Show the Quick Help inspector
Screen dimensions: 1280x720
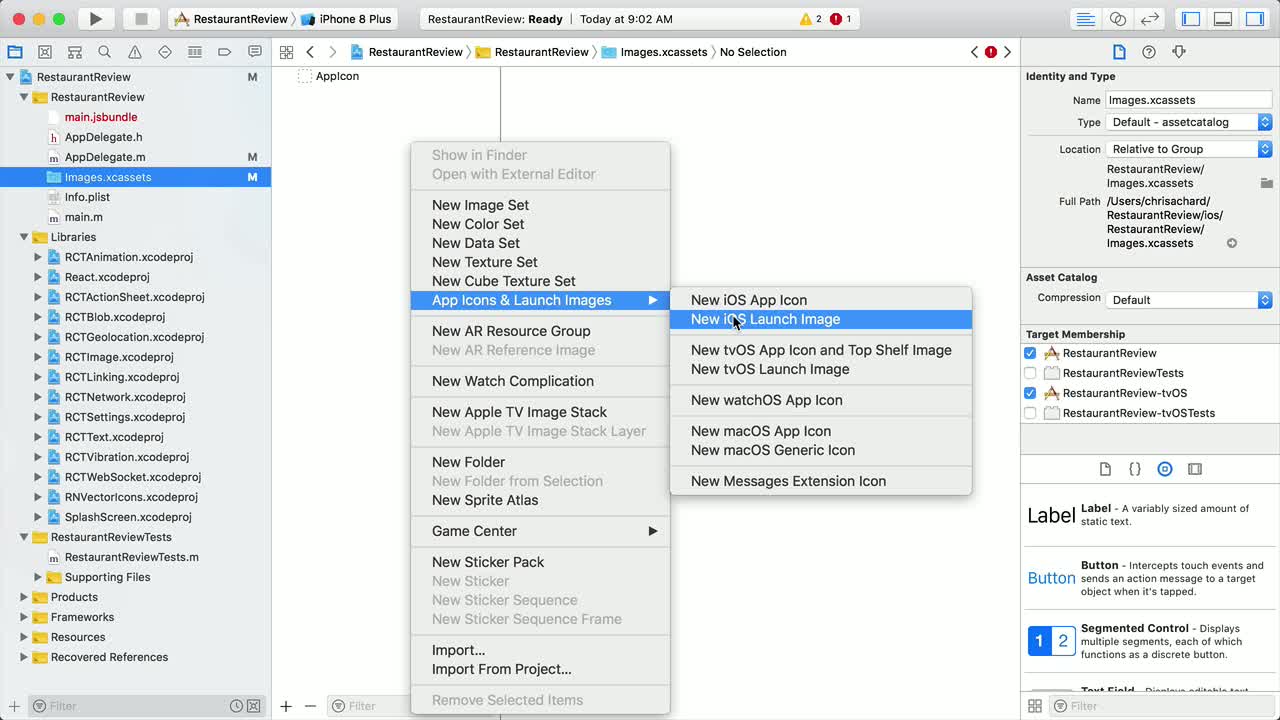1149,52
